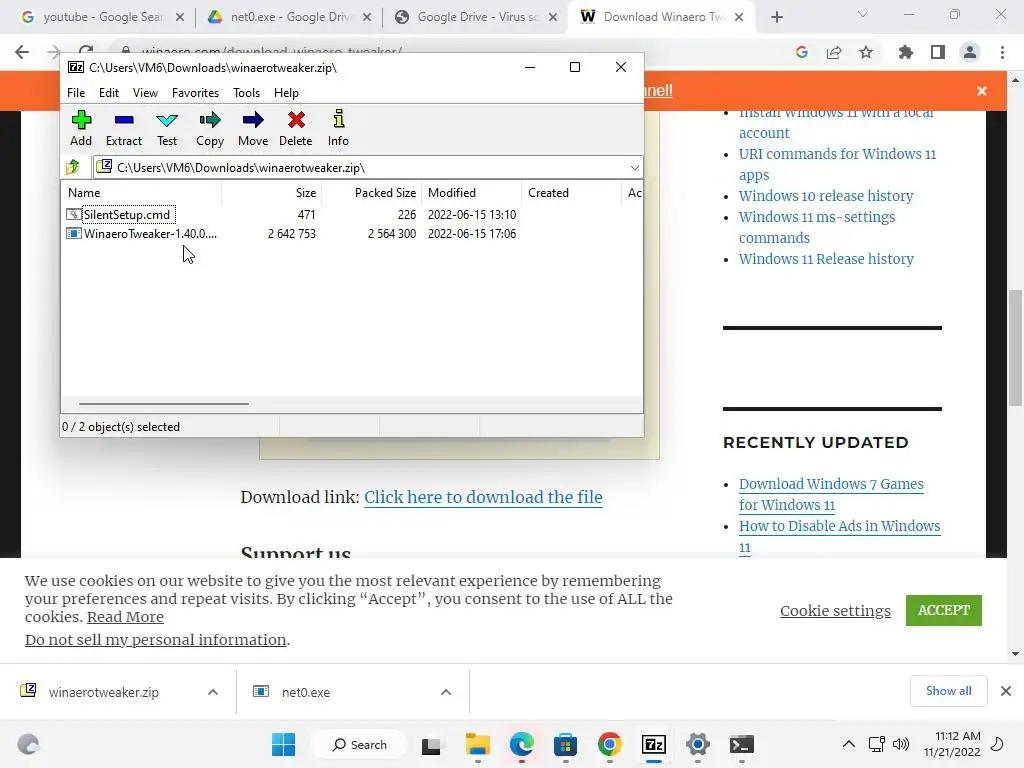Open Windows 10 release history link
This screenshot has height=768, width=1024.
tap(825, 196)
